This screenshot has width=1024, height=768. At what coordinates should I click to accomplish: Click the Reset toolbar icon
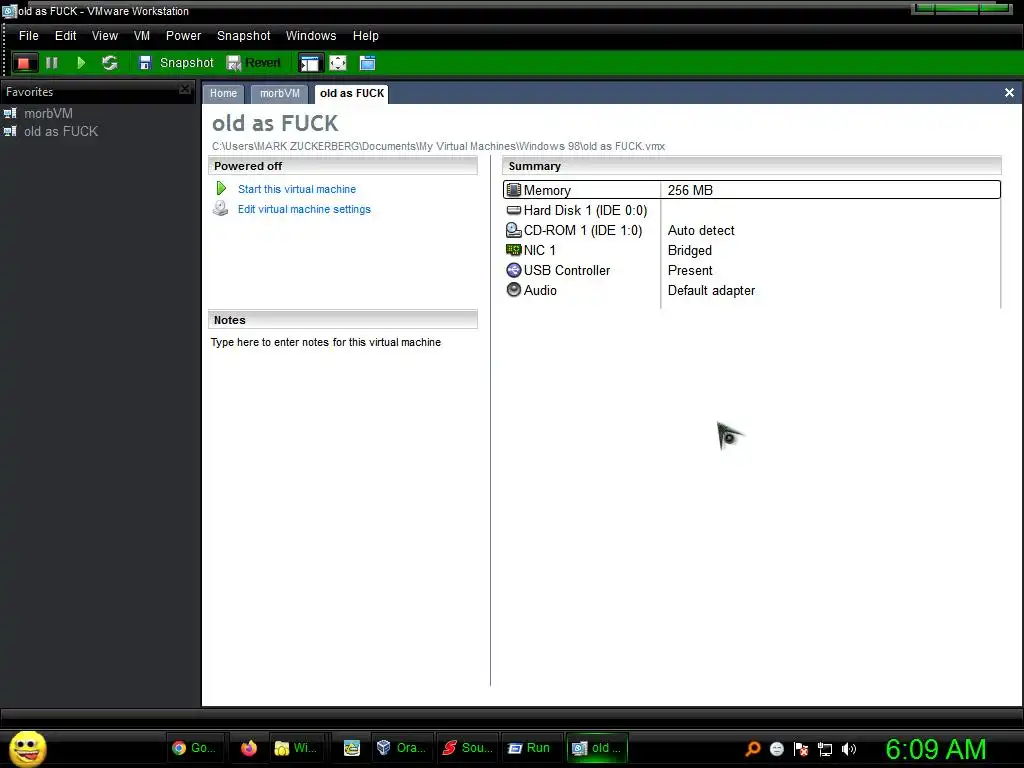coord(110,63)
